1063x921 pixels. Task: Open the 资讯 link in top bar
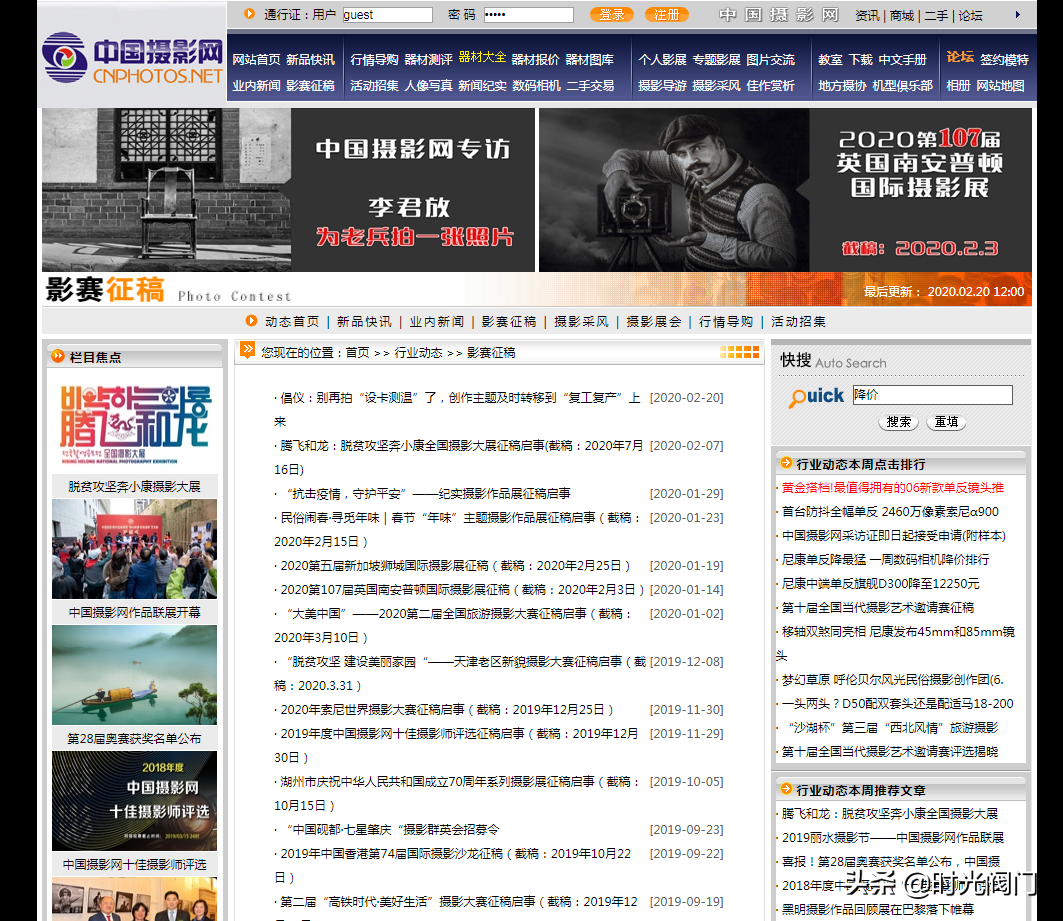pyautogui.click(x=867, y=16)
